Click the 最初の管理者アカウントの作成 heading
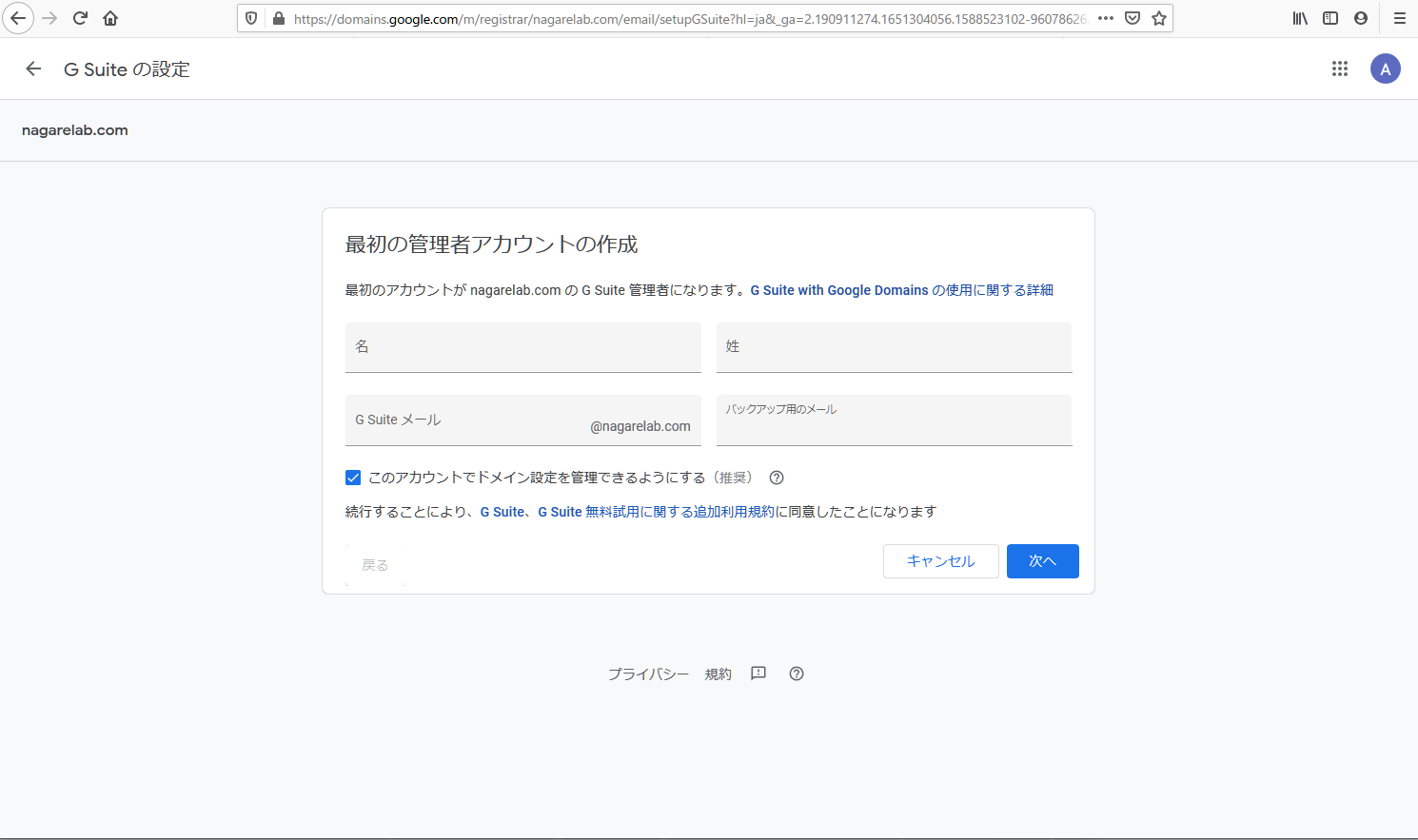Screen dimensions: 1418x840 point(491,244)
